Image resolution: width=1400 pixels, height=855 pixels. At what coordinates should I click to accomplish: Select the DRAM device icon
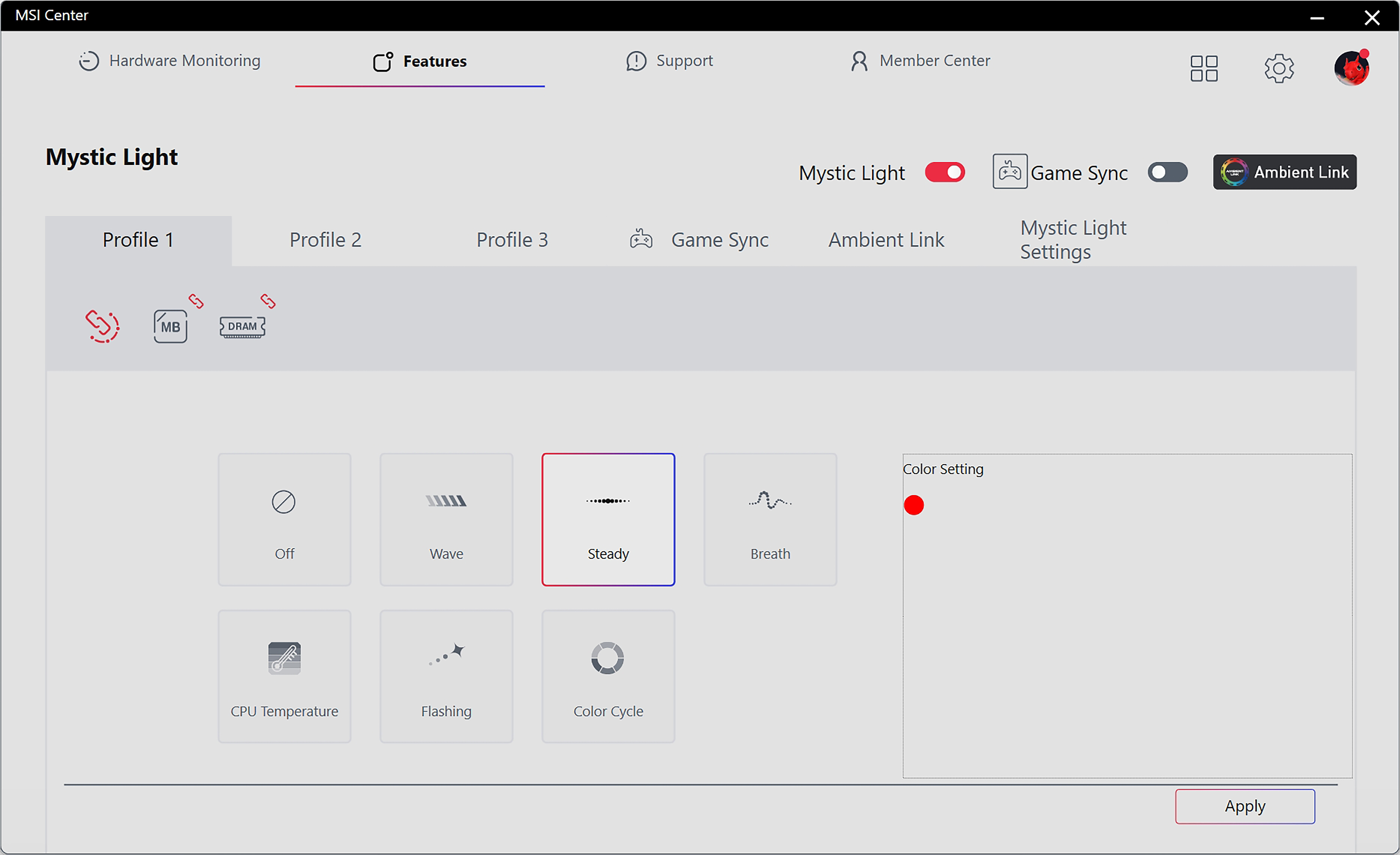(242, 327)
